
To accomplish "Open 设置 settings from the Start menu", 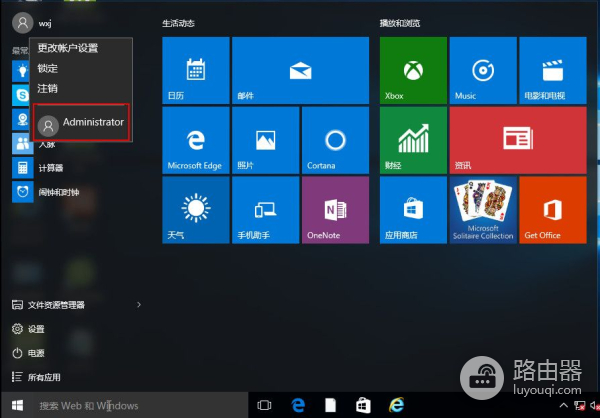I will [x=36, y=329].
